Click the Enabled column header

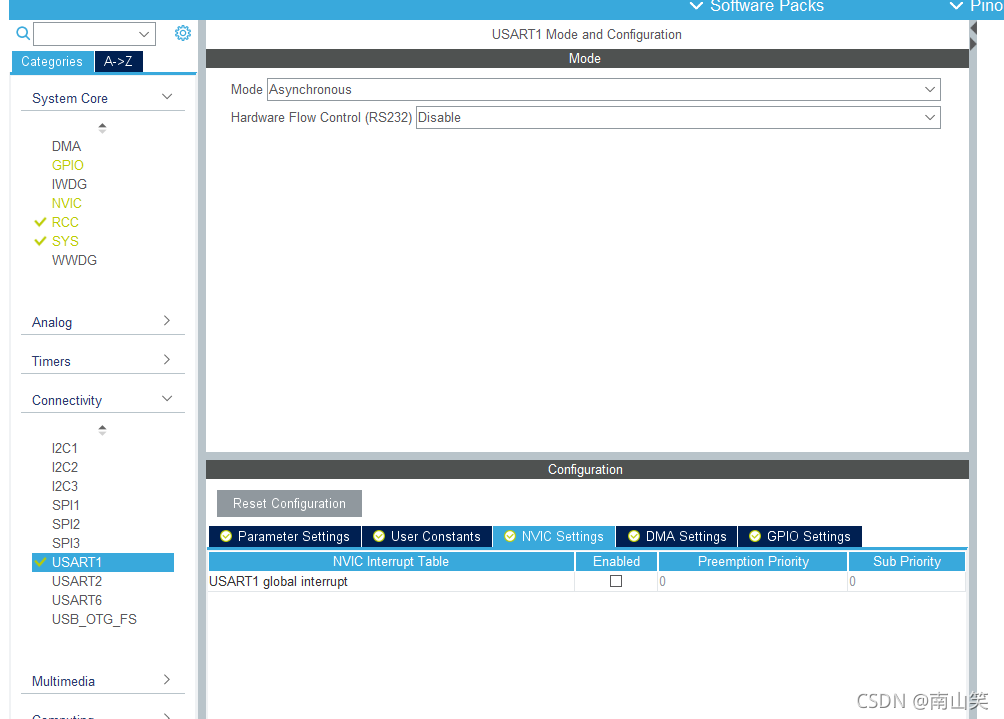(x=616, y=561)
